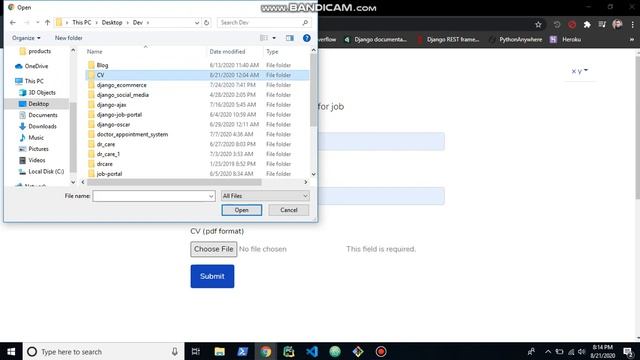The width and height of the screenshot is (640, 360).
Task: Click the Open button
Action: pos(242,210)
